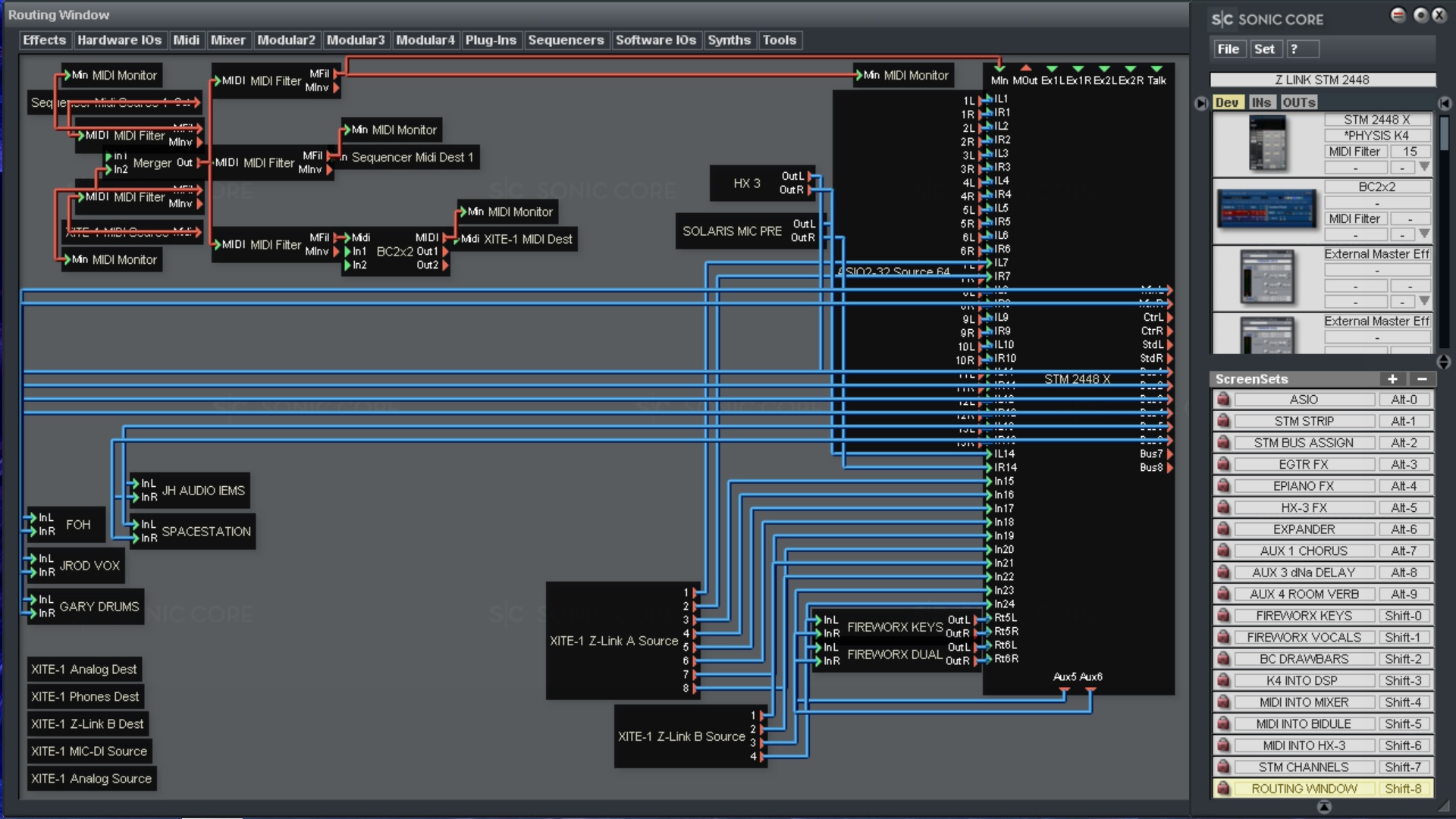The image size is (1456, 819).
Task: Select the SOLARIS MIC PRE module
Action: [748, 231]
